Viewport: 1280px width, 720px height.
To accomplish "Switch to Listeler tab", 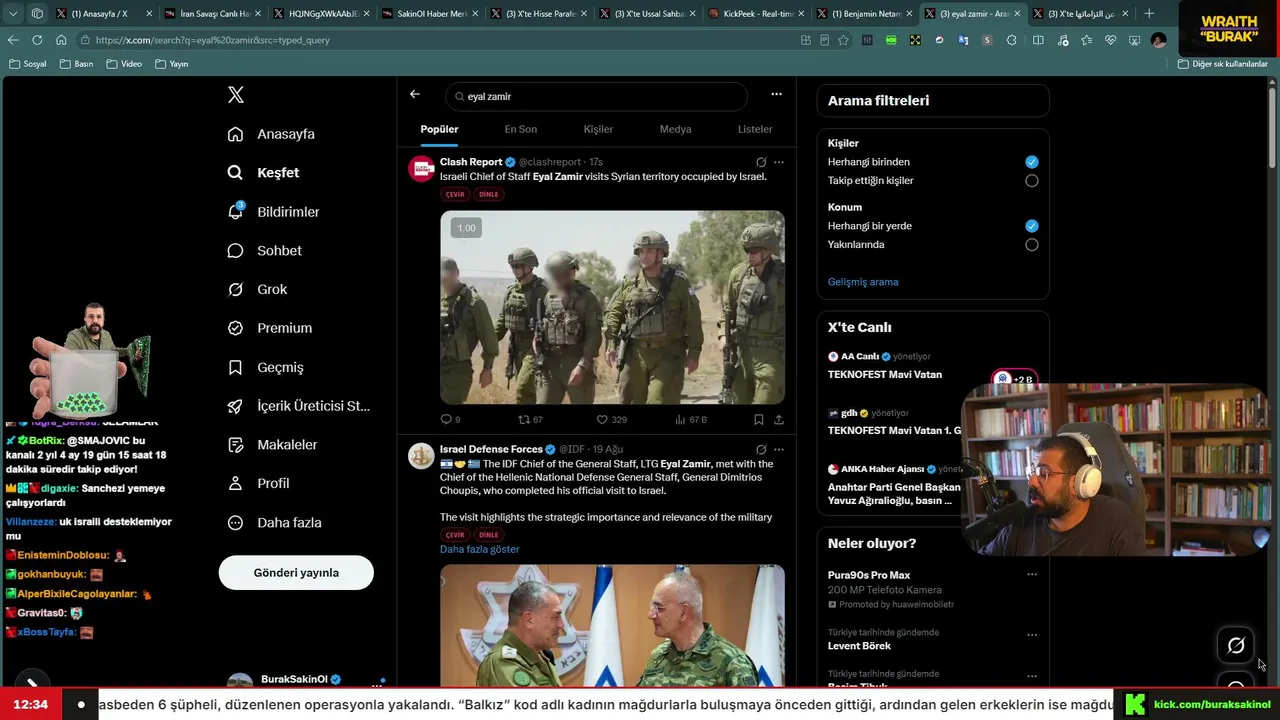I will tap(755, 129).
